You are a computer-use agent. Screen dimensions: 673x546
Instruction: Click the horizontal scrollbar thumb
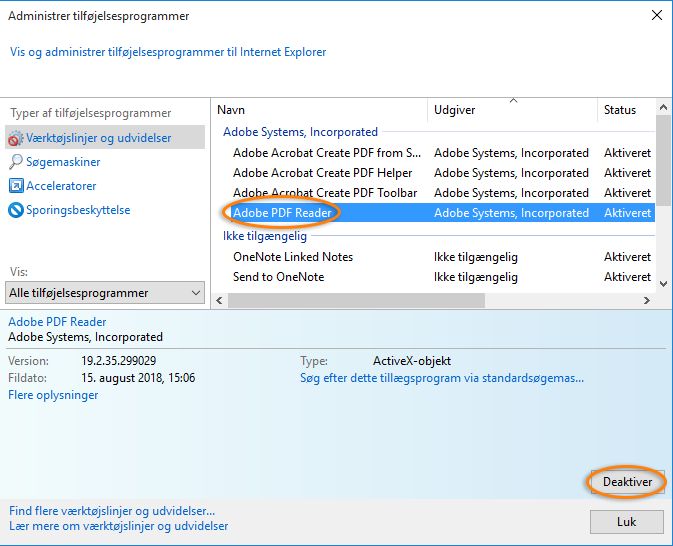click(356, 300)
